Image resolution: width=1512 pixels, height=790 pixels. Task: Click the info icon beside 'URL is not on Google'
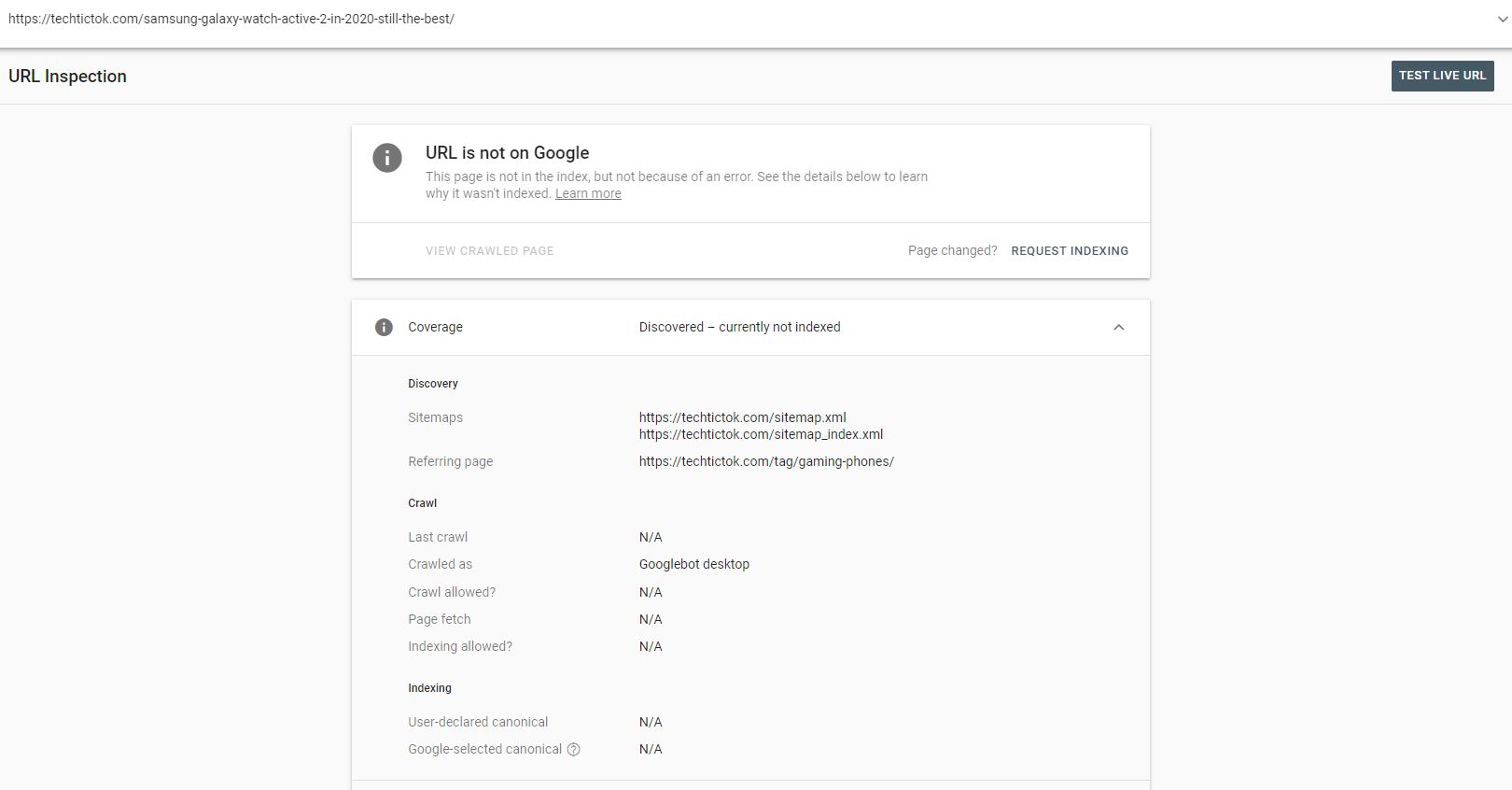click(x=387, y=158)
